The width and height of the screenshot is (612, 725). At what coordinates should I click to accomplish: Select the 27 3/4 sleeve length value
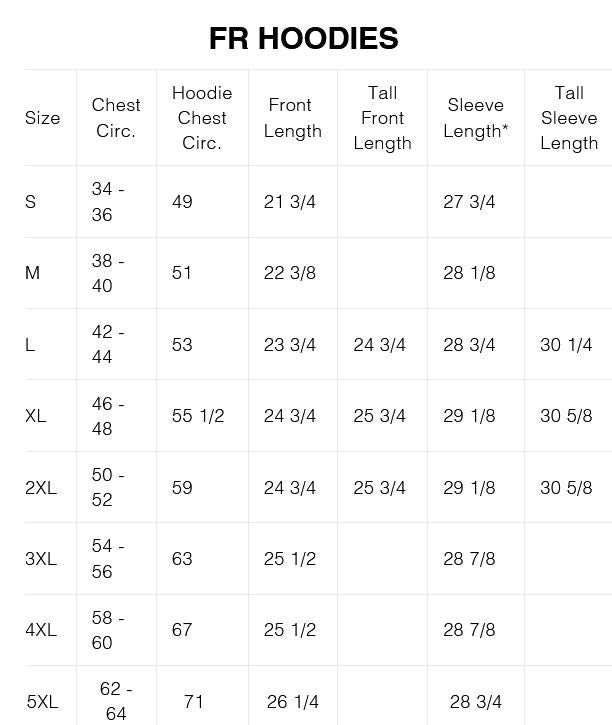click(469, 202)
